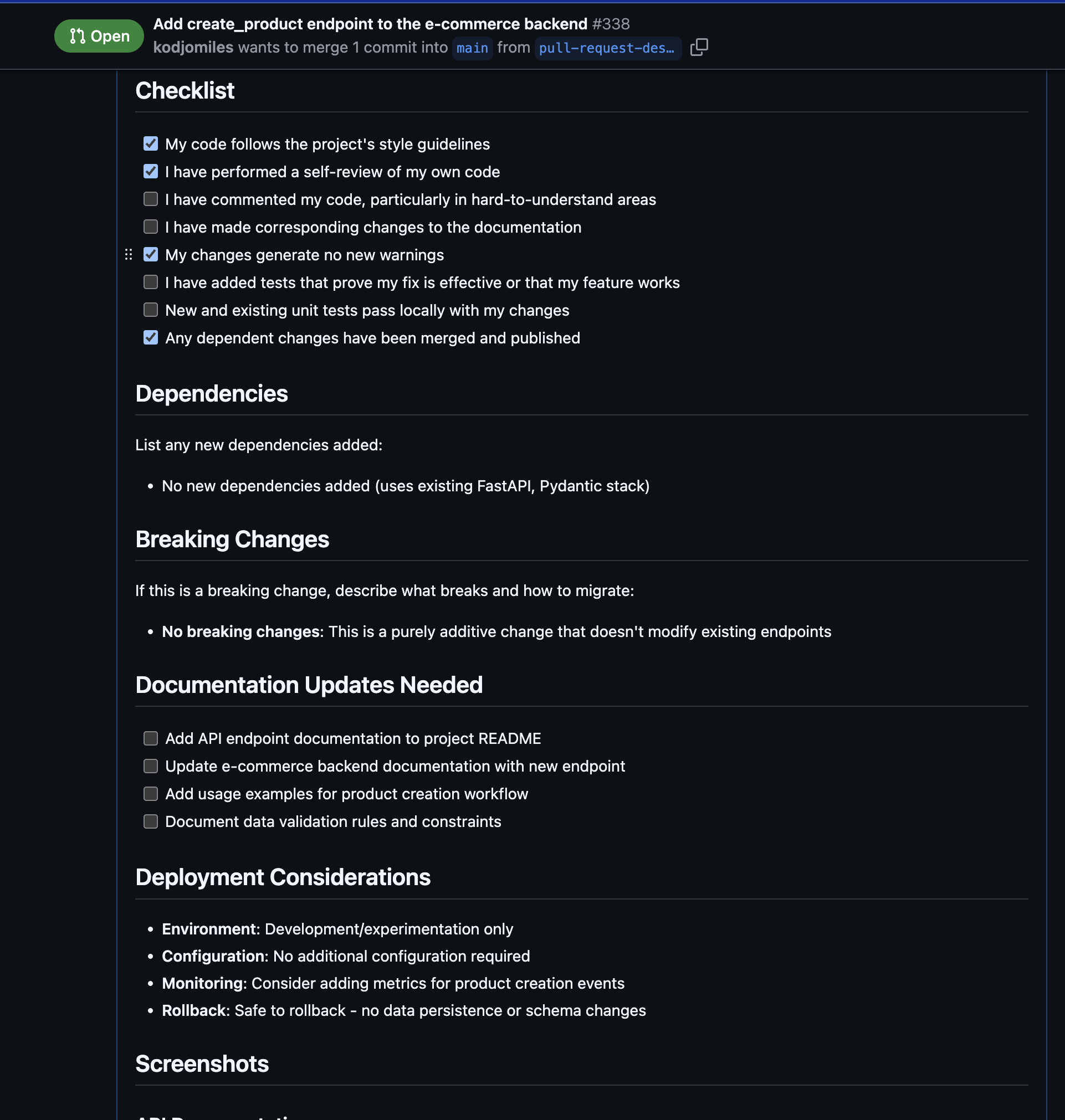Open the main base branch link
Viewport: 1065px width, 1120px height.
pos(472,48)
